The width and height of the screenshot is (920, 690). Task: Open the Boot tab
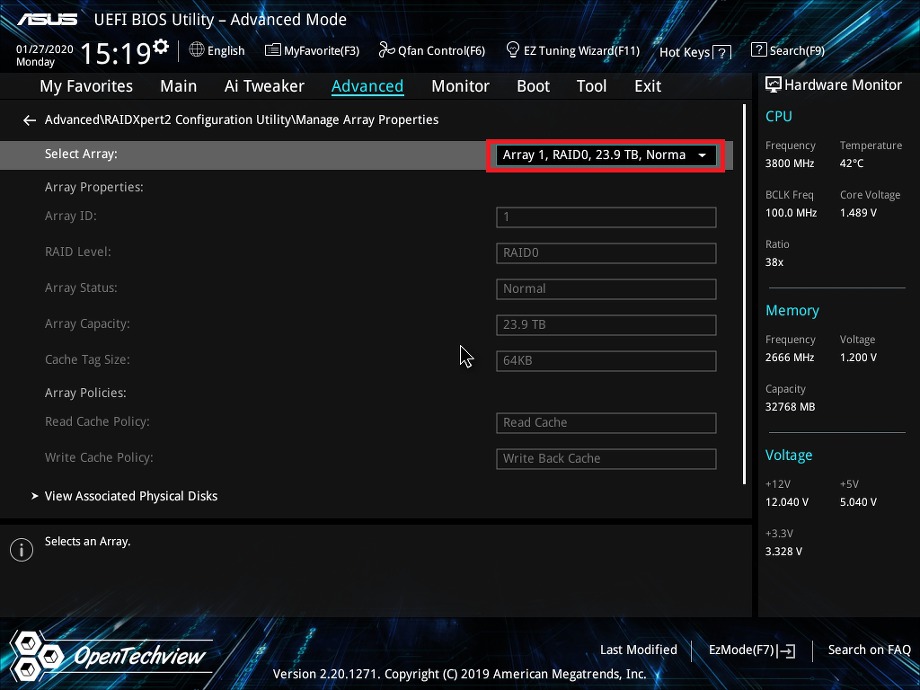[x=533, y=86]
